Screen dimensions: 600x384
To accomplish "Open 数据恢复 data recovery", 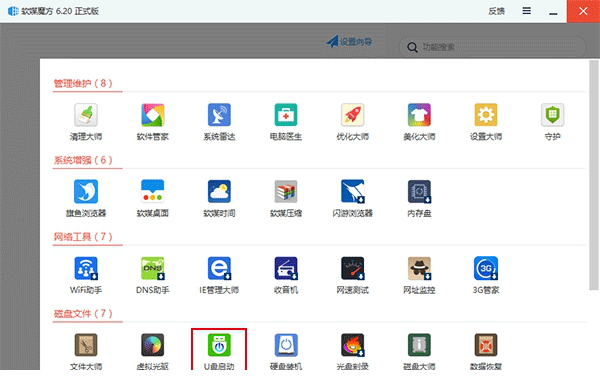I will 486,351.
